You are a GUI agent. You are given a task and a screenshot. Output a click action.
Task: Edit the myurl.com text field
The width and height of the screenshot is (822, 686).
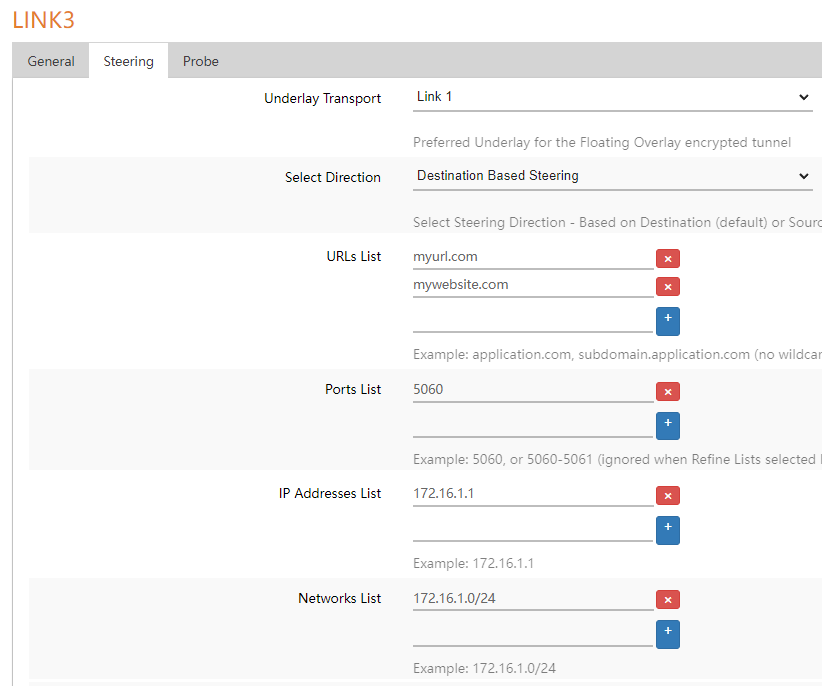[x=532, y=257]
